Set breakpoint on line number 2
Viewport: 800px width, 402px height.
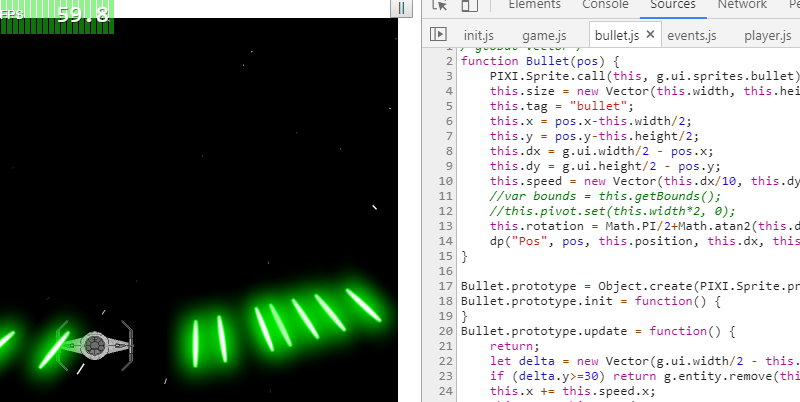(x=449, y=61)
